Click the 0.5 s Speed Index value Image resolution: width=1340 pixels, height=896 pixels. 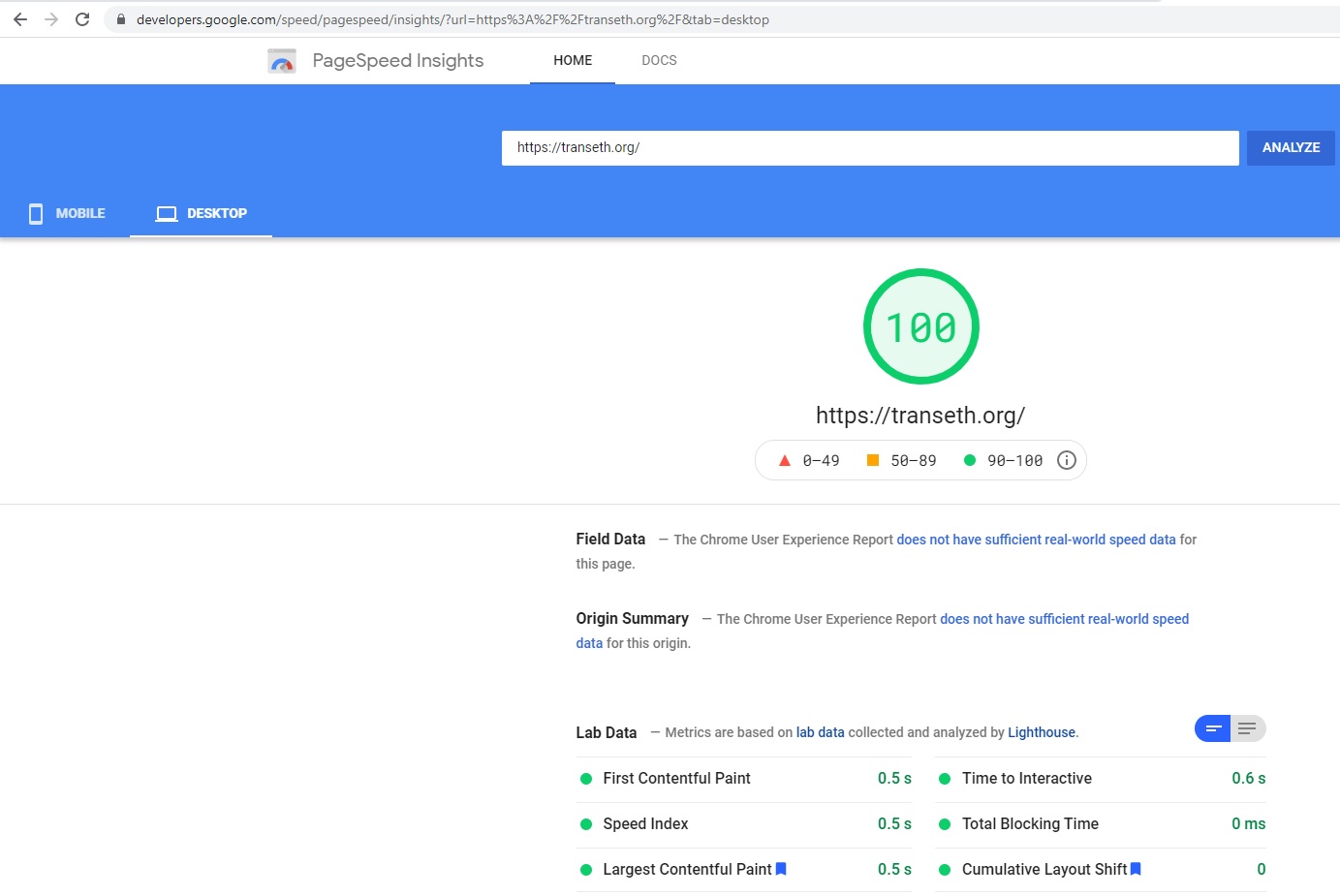click(894, 823)
